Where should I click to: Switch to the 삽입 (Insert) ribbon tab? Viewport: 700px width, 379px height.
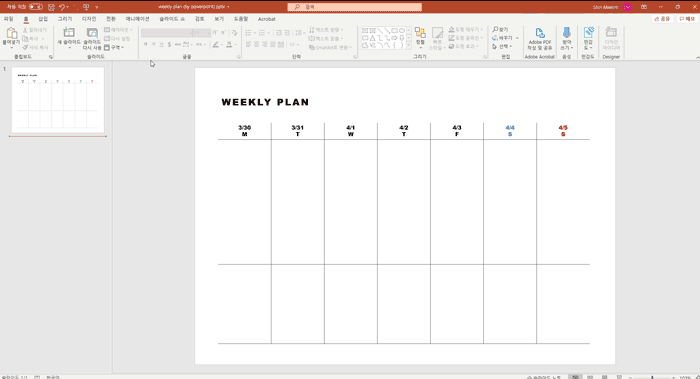tap(43, 19)
